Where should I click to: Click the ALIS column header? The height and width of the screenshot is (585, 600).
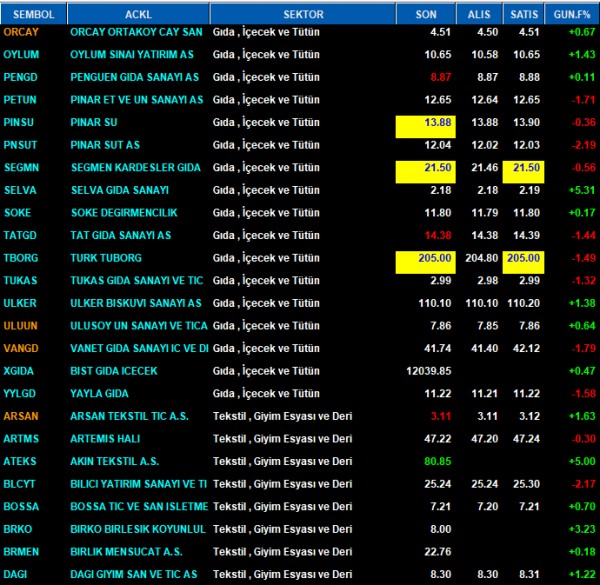pyautogui.click(x=479, y=13)
